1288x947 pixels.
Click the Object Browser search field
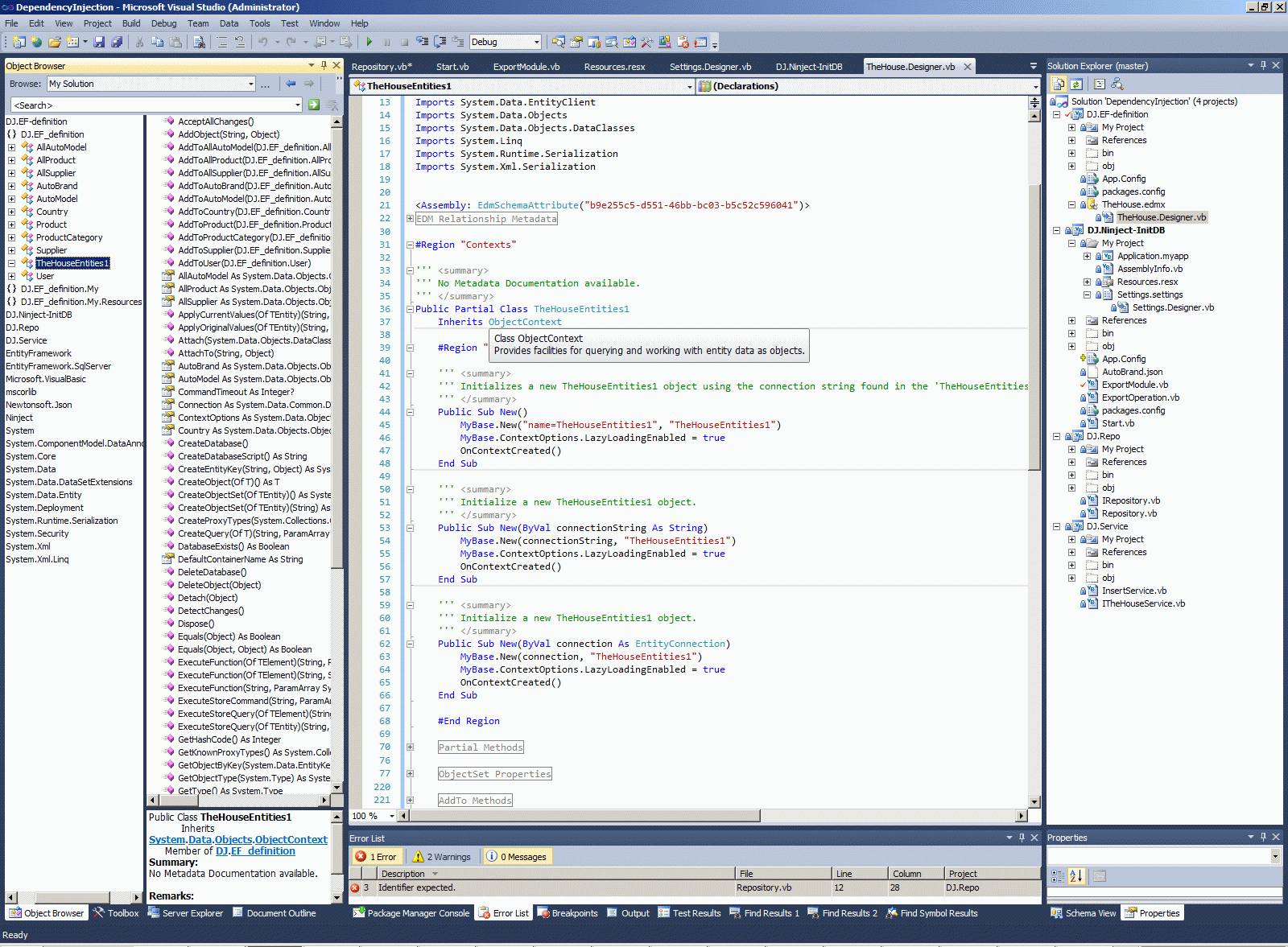coord(153,105)
